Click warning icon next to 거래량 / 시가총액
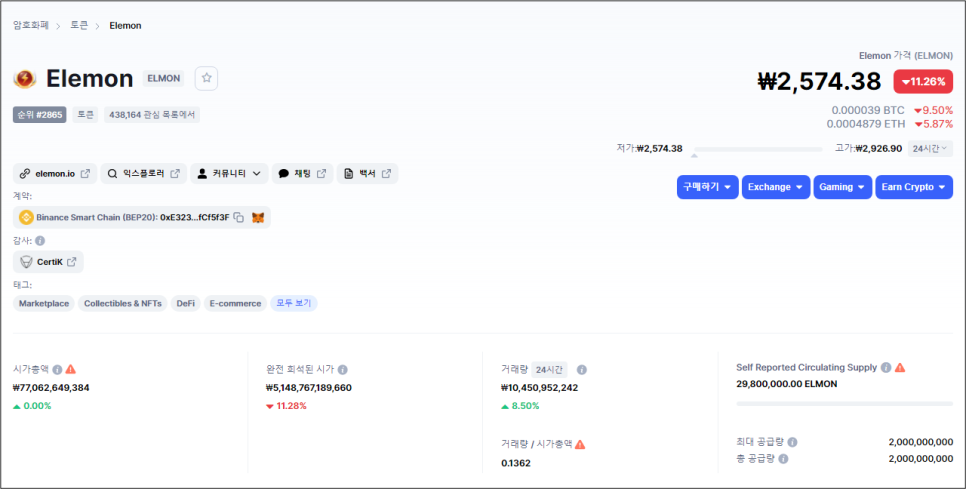966x489 pixels. pos(580,444)
